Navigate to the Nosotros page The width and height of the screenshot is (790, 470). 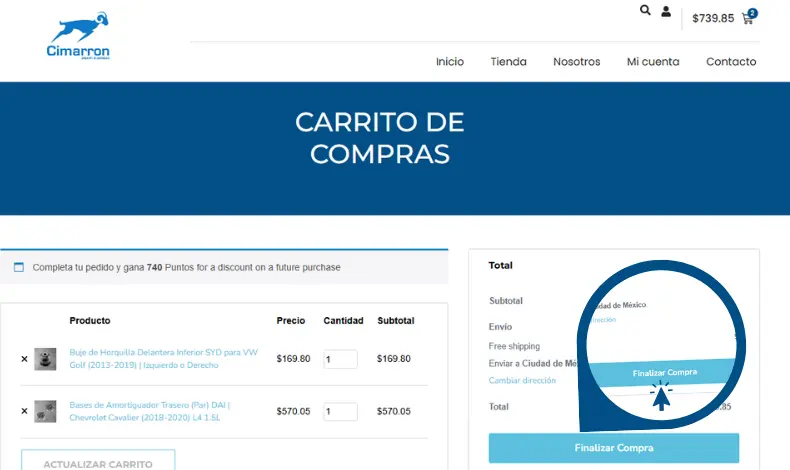click(x=576, y=62)
